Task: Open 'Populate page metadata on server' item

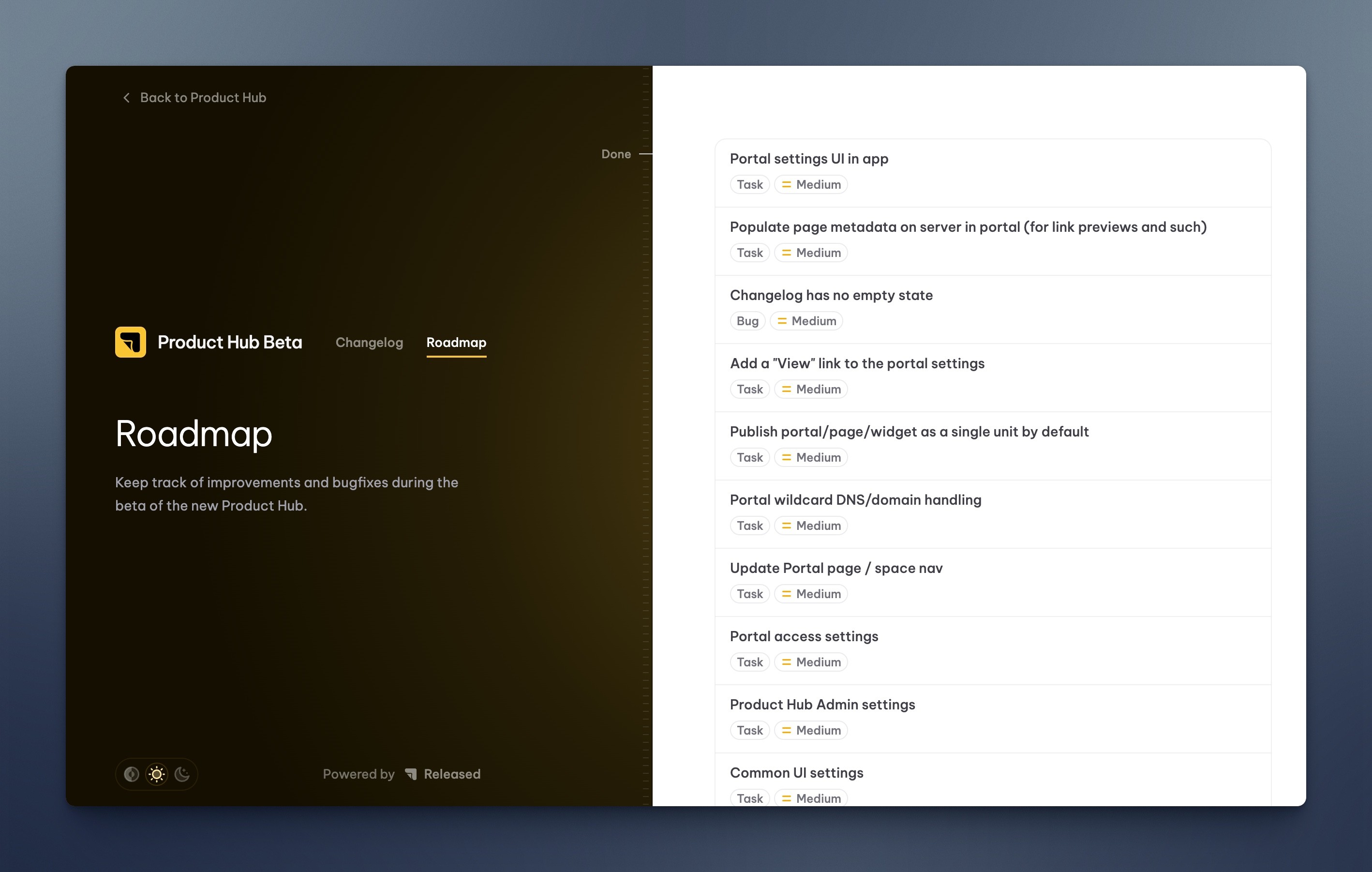Action: pyautogui.click(x=993, y=241)
